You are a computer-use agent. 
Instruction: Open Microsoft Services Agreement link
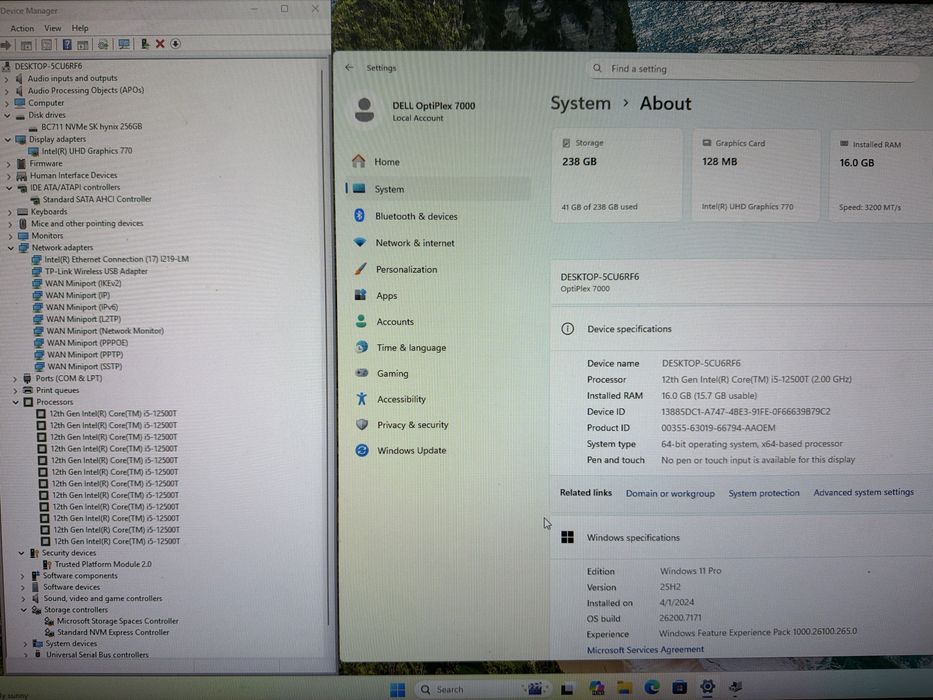(645, 650)
